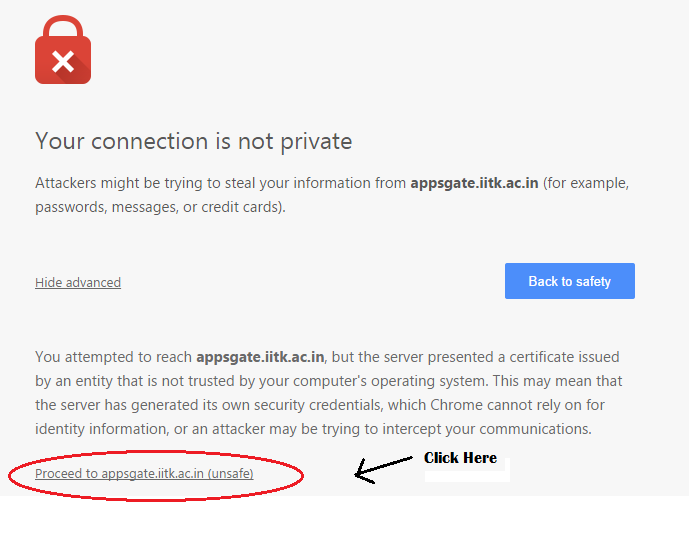Collapse details via Hide advanced link

(x=78, y=283)
